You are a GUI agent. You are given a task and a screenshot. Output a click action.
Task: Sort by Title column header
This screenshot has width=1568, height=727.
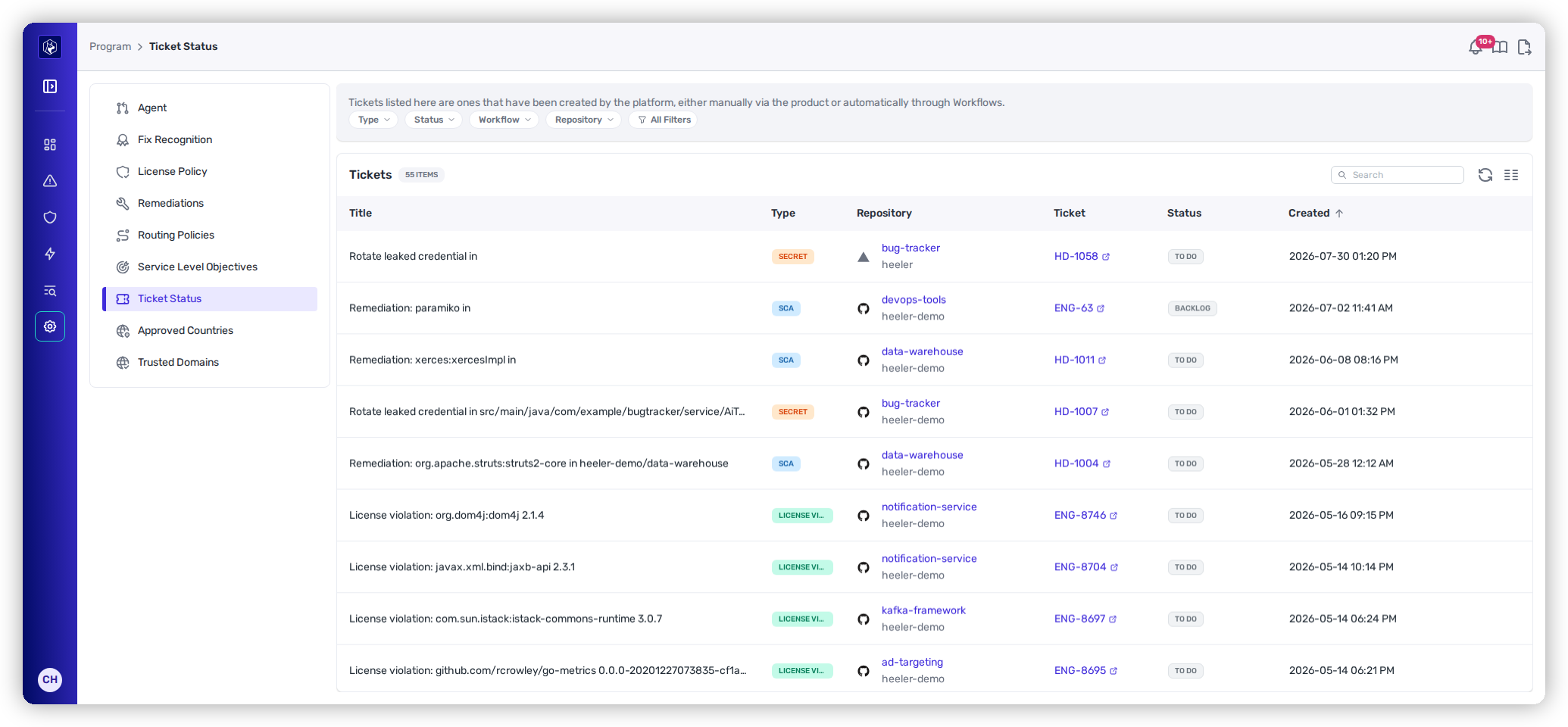click(361, 214)
